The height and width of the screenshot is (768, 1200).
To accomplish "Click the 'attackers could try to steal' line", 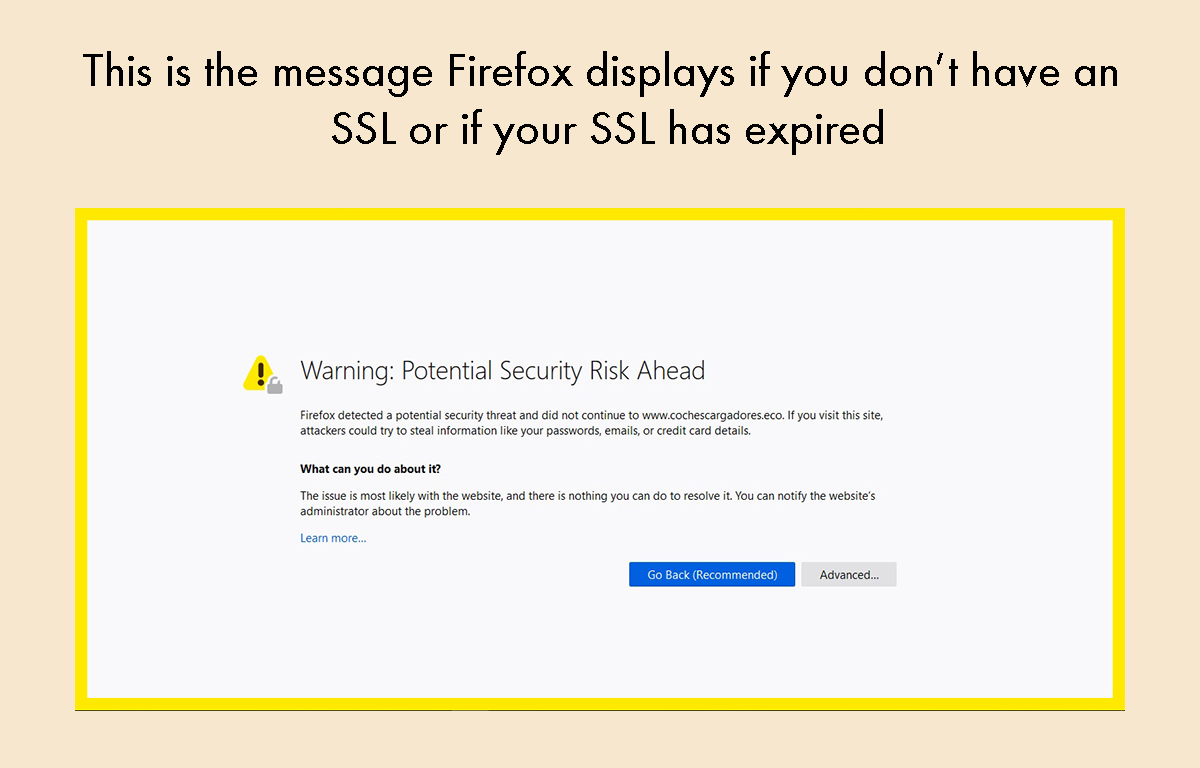I will point(525,431).
